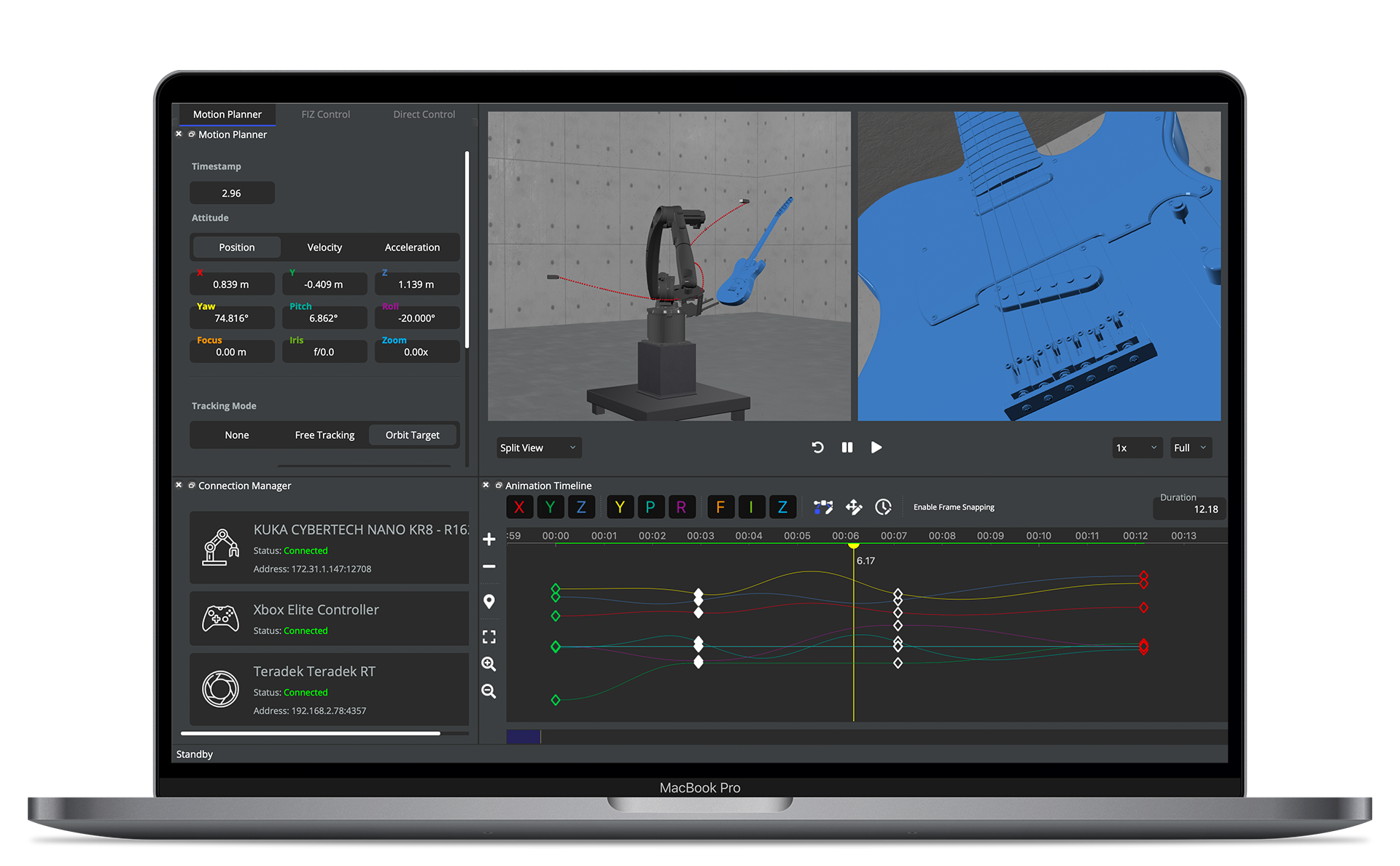Toggle the X channel in Animation Timeline

(x=519, y=507)
